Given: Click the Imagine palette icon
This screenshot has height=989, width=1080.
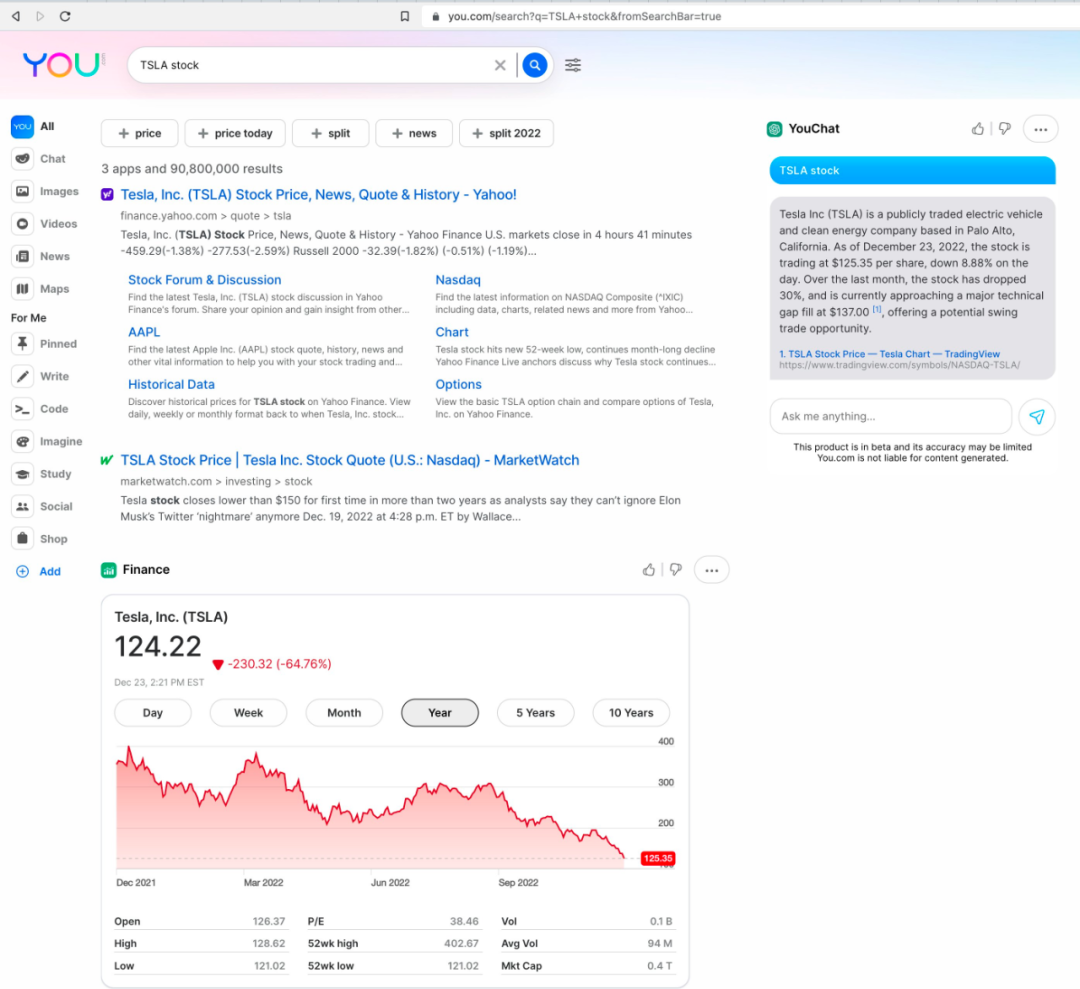Looking at the screenshot, I should pos(22,441).
